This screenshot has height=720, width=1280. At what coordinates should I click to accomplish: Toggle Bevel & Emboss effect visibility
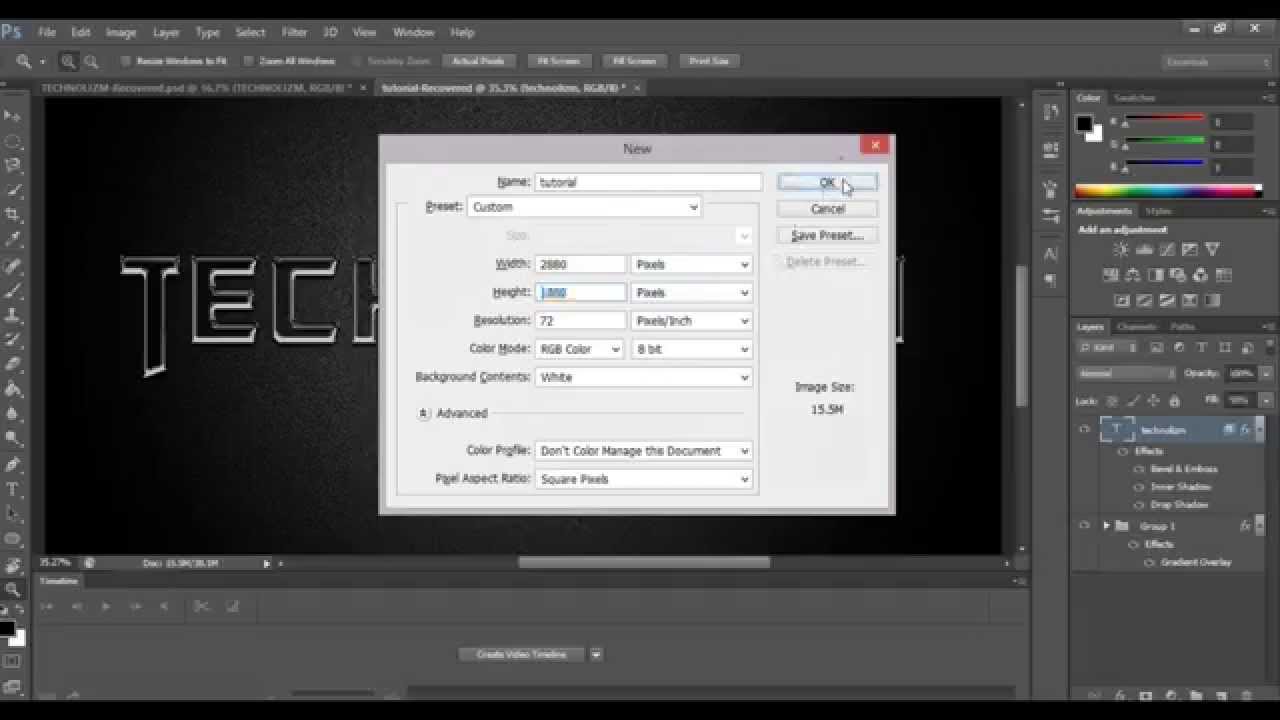point(1139,469)
